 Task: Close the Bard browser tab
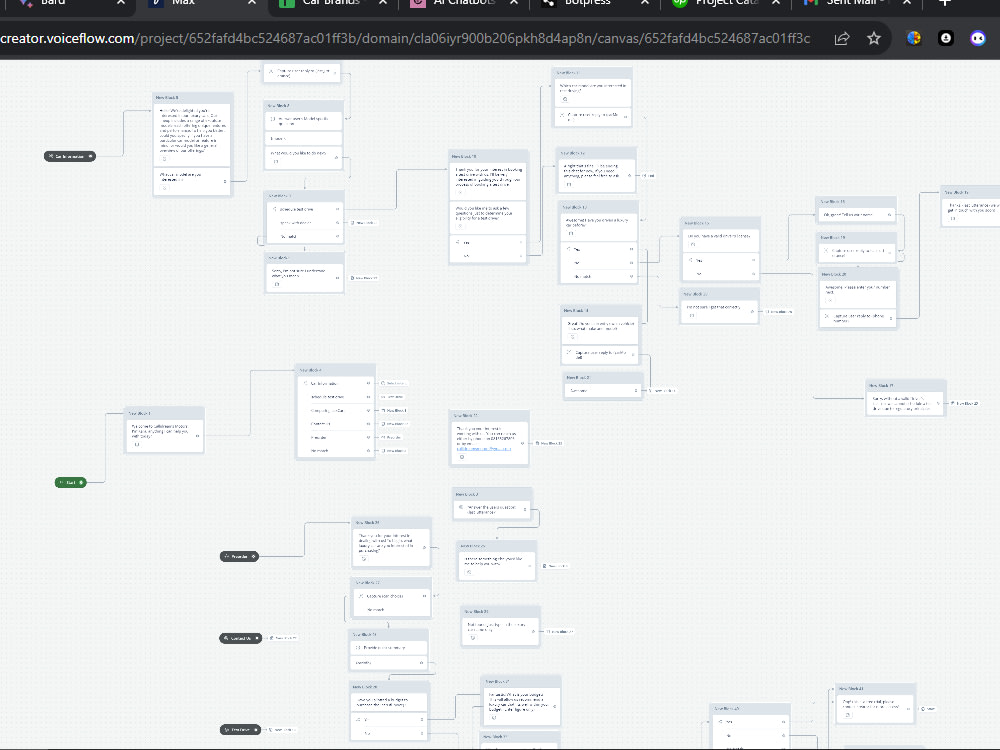[x=121, y=3]
